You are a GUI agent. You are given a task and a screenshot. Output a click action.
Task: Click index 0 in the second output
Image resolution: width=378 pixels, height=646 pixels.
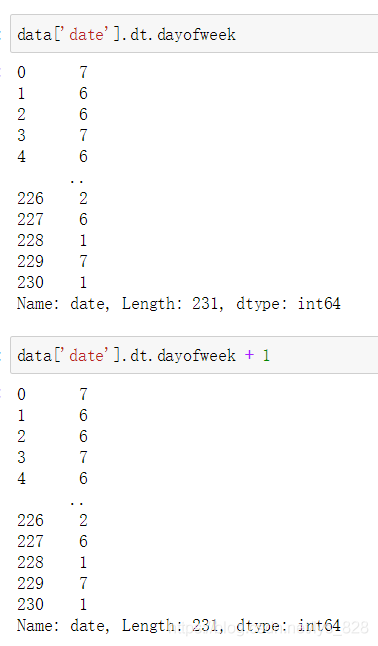[21, 395]
